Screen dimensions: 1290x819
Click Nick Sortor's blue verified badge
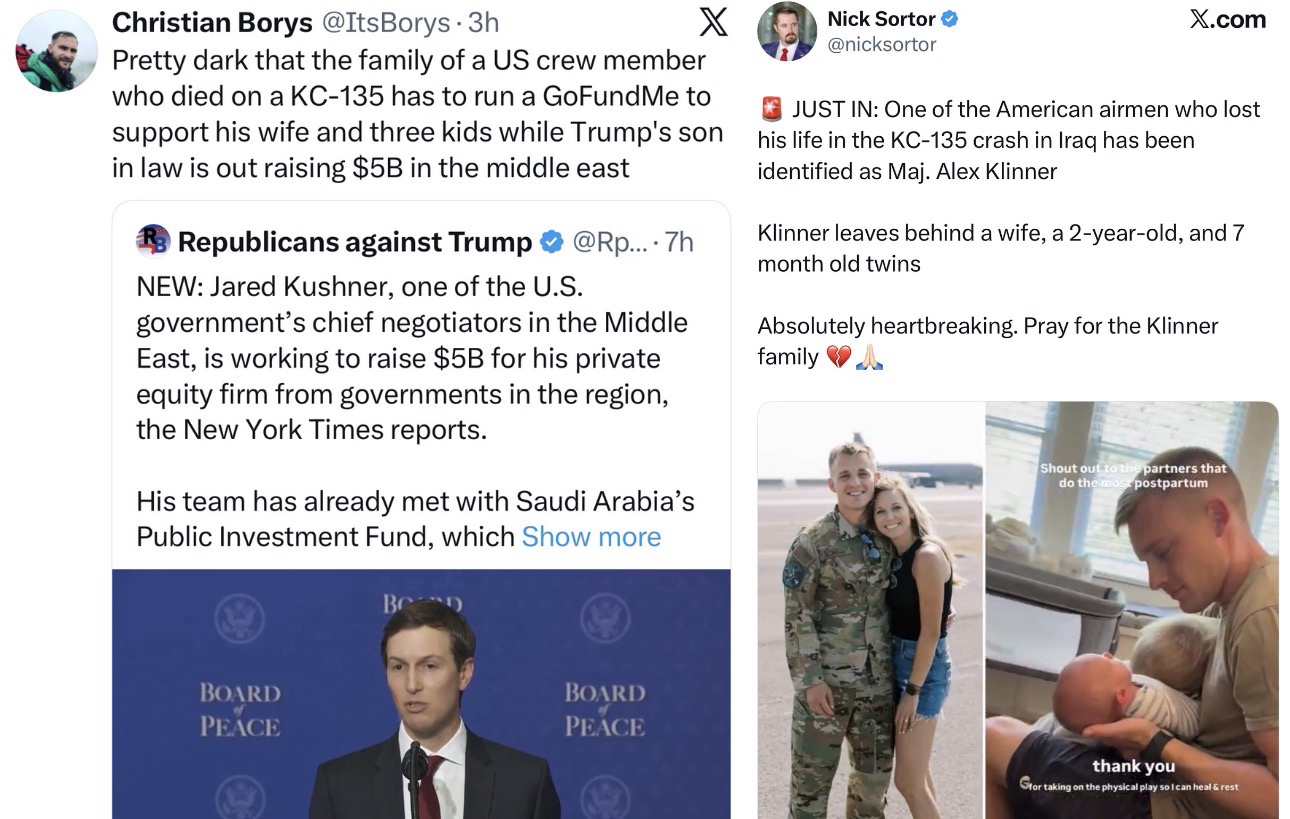point(950,18)
